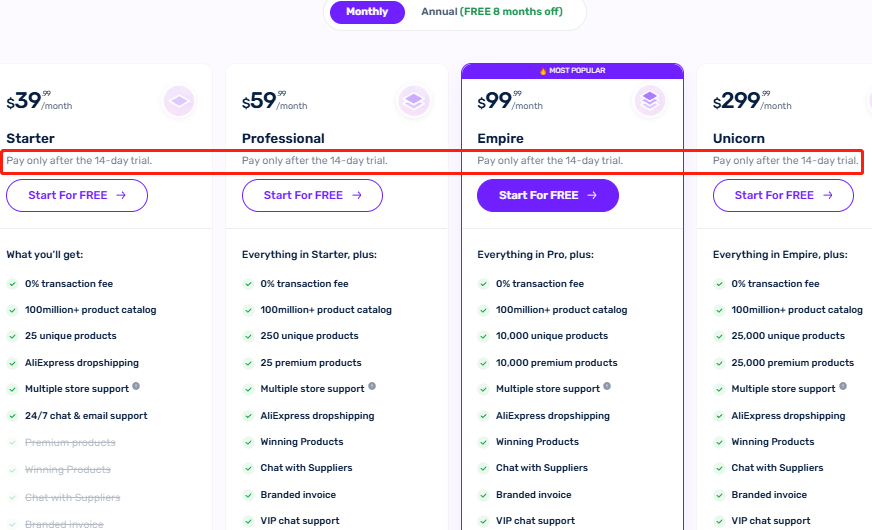Click the Starter plan layer icon
Image resolution: width=872 pixels, height=530 pixels.
(x=178, y=101)
